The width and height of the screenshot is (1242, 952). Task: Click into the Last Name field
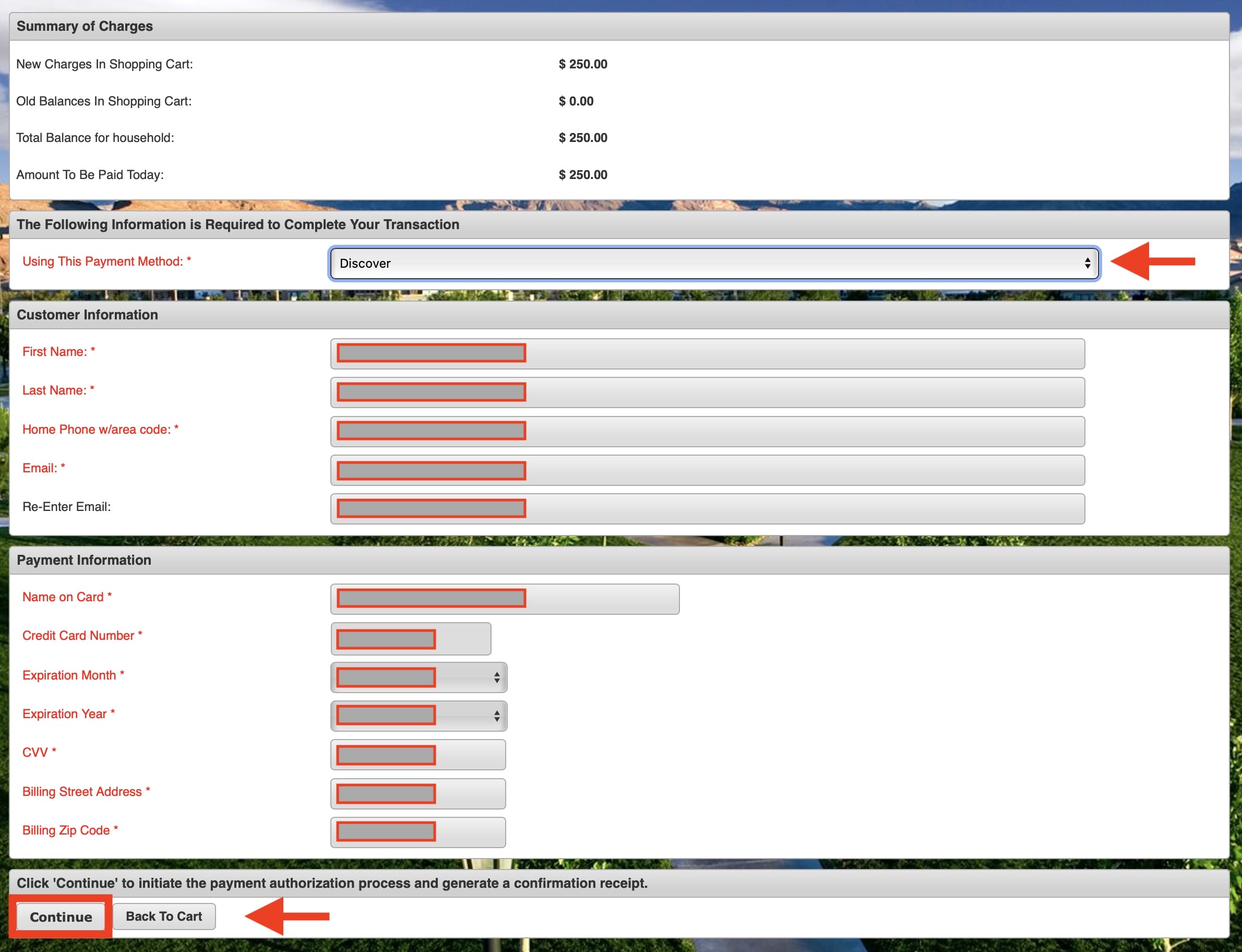(707, 392)
